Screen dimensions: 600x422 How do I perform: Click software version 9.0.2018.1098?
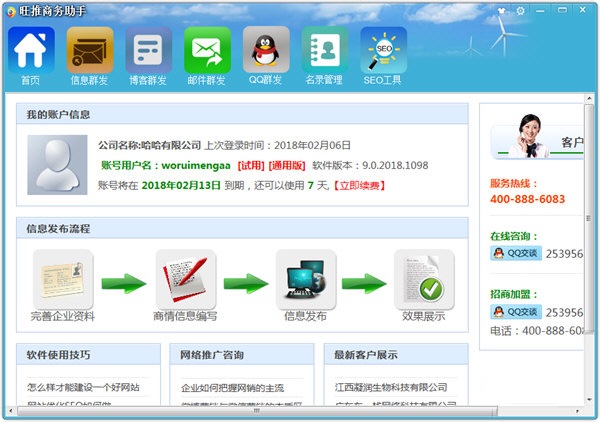coord(395,165)
